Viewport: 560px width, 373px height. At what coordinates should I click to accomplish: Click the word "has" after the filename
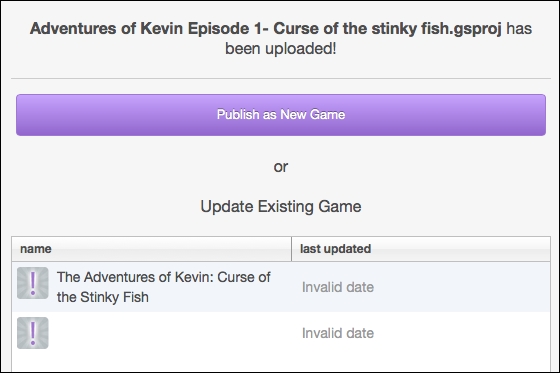[519, 29]
